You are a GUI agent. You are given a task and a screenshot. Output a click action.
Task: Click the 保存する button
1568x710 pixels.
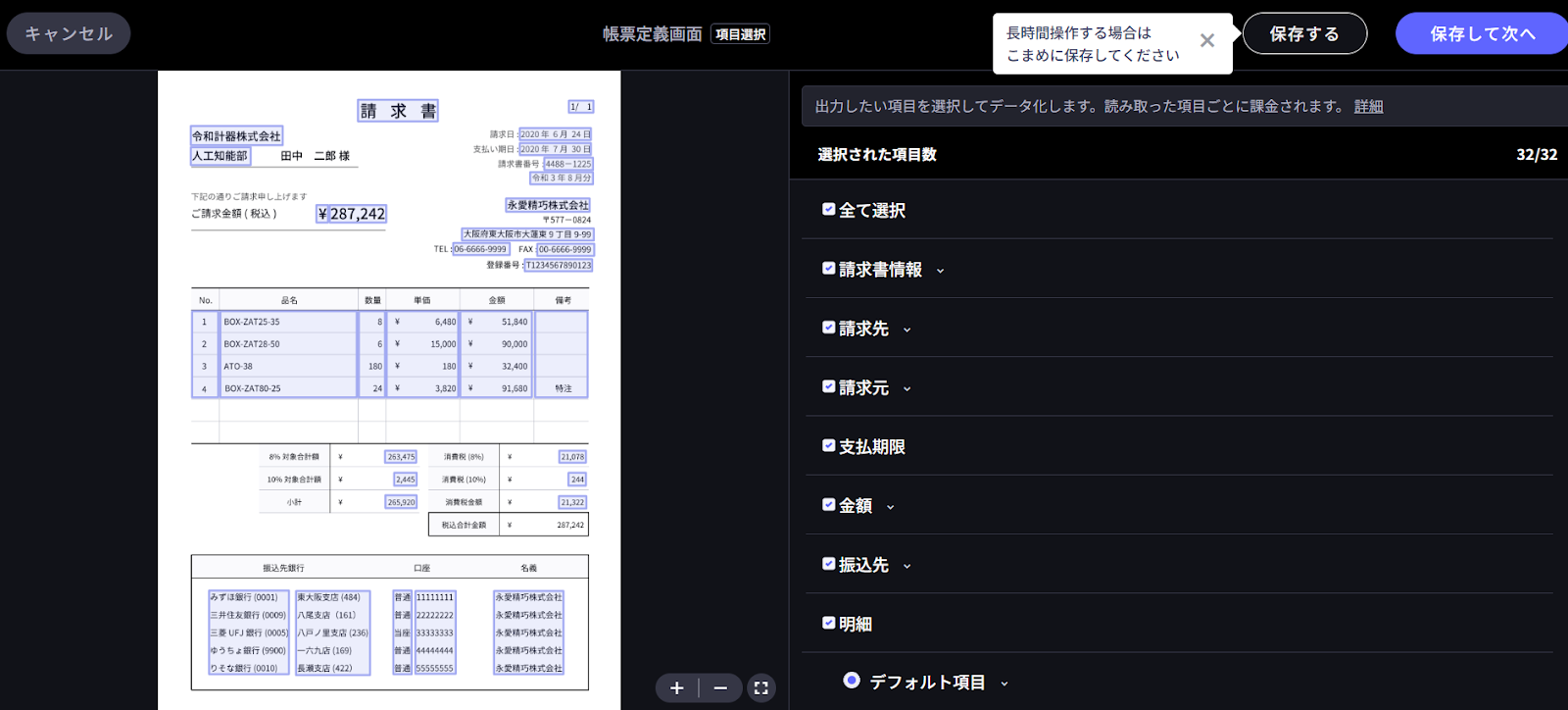(x=1304, y=33)
